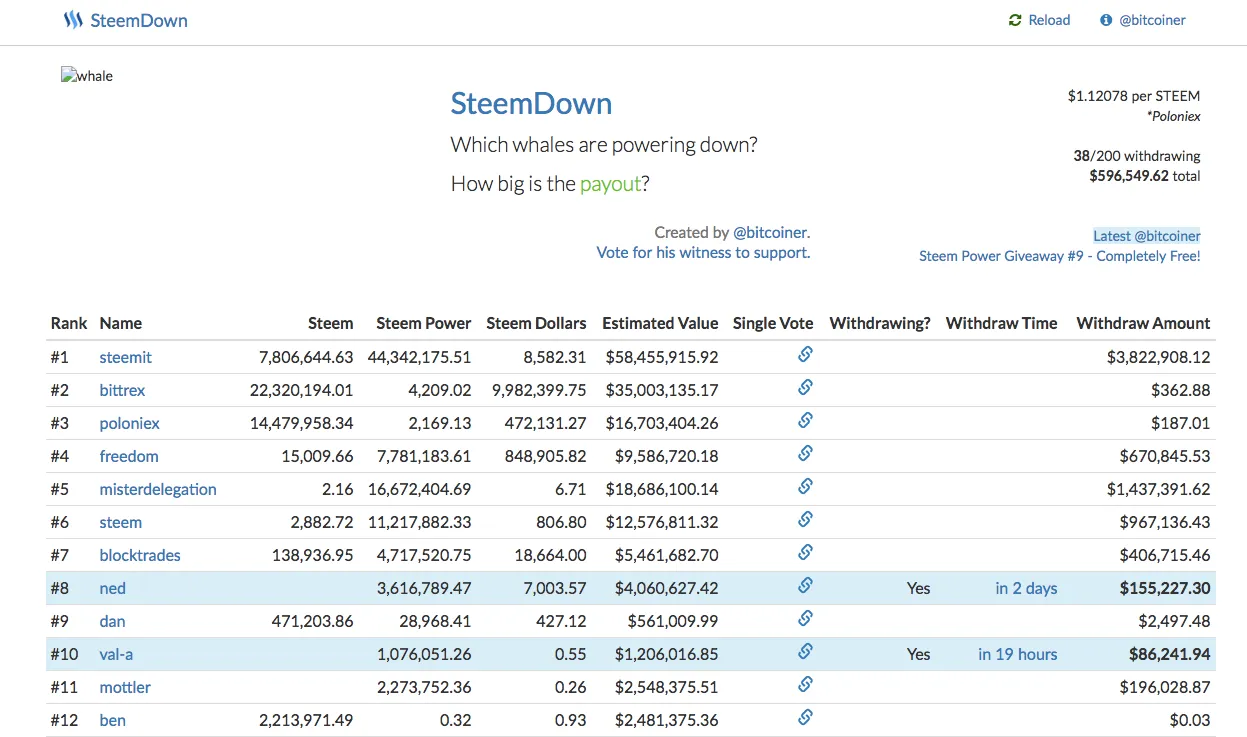Open the blocktrades account link
This screenshot has width=1247, height=737.
[x=140, y=555]
